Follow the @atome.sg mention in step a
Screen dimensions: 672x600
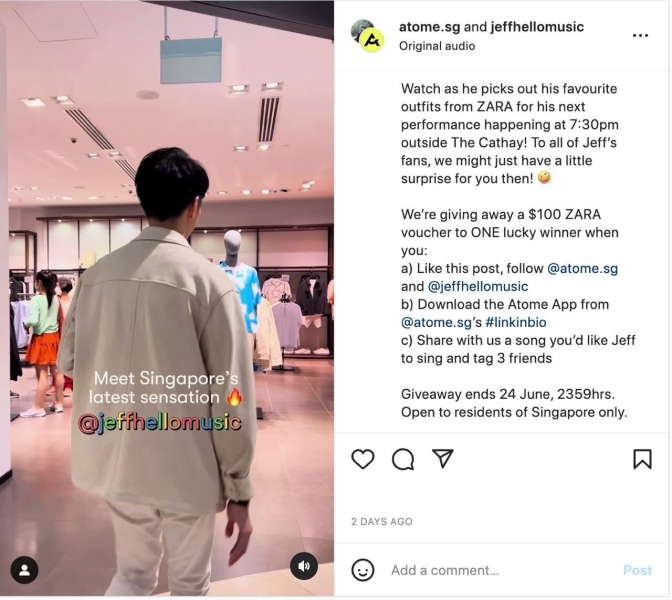pyautogui.click(x=583, y=269)
